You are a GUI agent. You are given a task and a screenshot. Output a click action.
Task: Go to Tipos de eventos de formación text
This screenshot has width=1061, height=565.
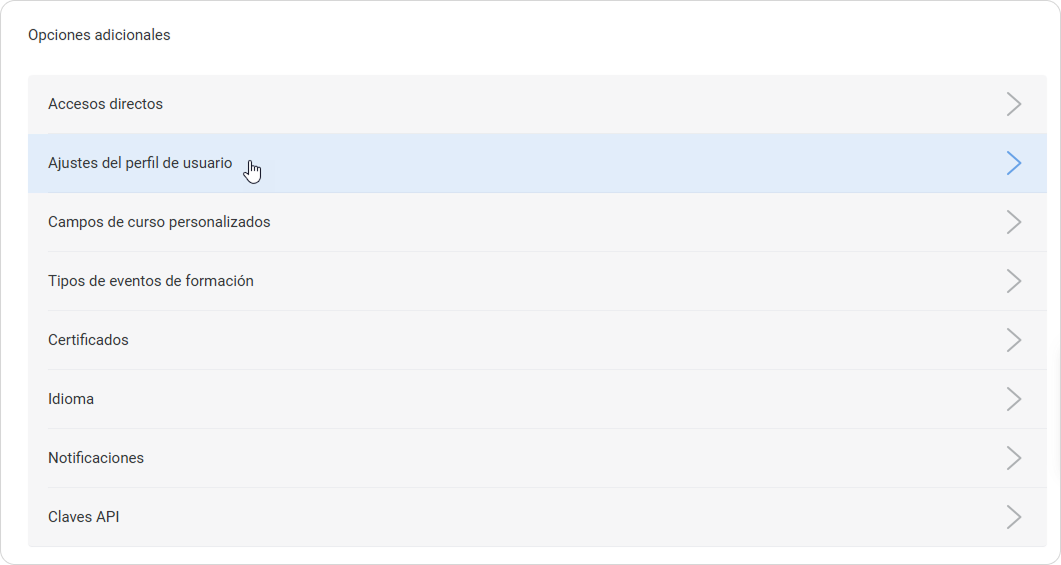151,281
